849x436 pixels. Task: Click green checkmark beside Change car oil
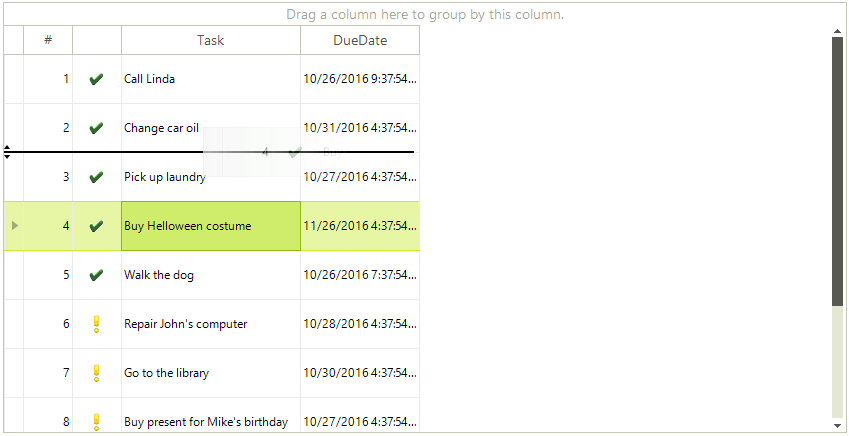pos(96,128)
